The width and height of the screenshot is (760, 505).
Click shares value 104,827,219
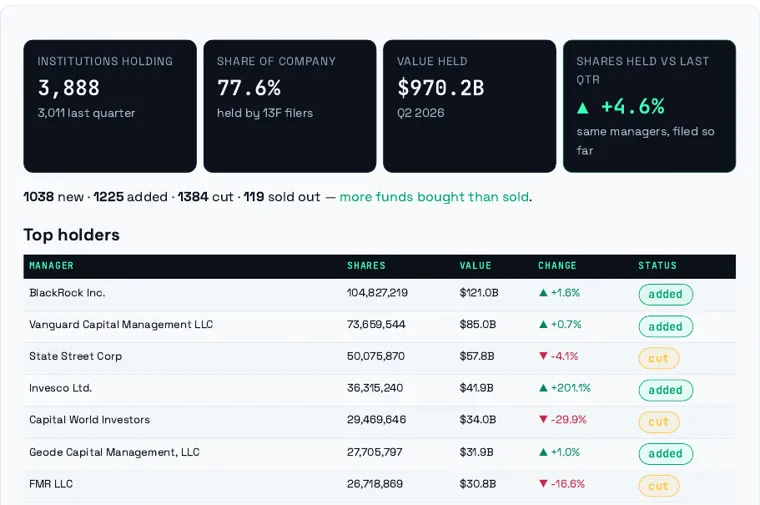click(x=377, y=293)
